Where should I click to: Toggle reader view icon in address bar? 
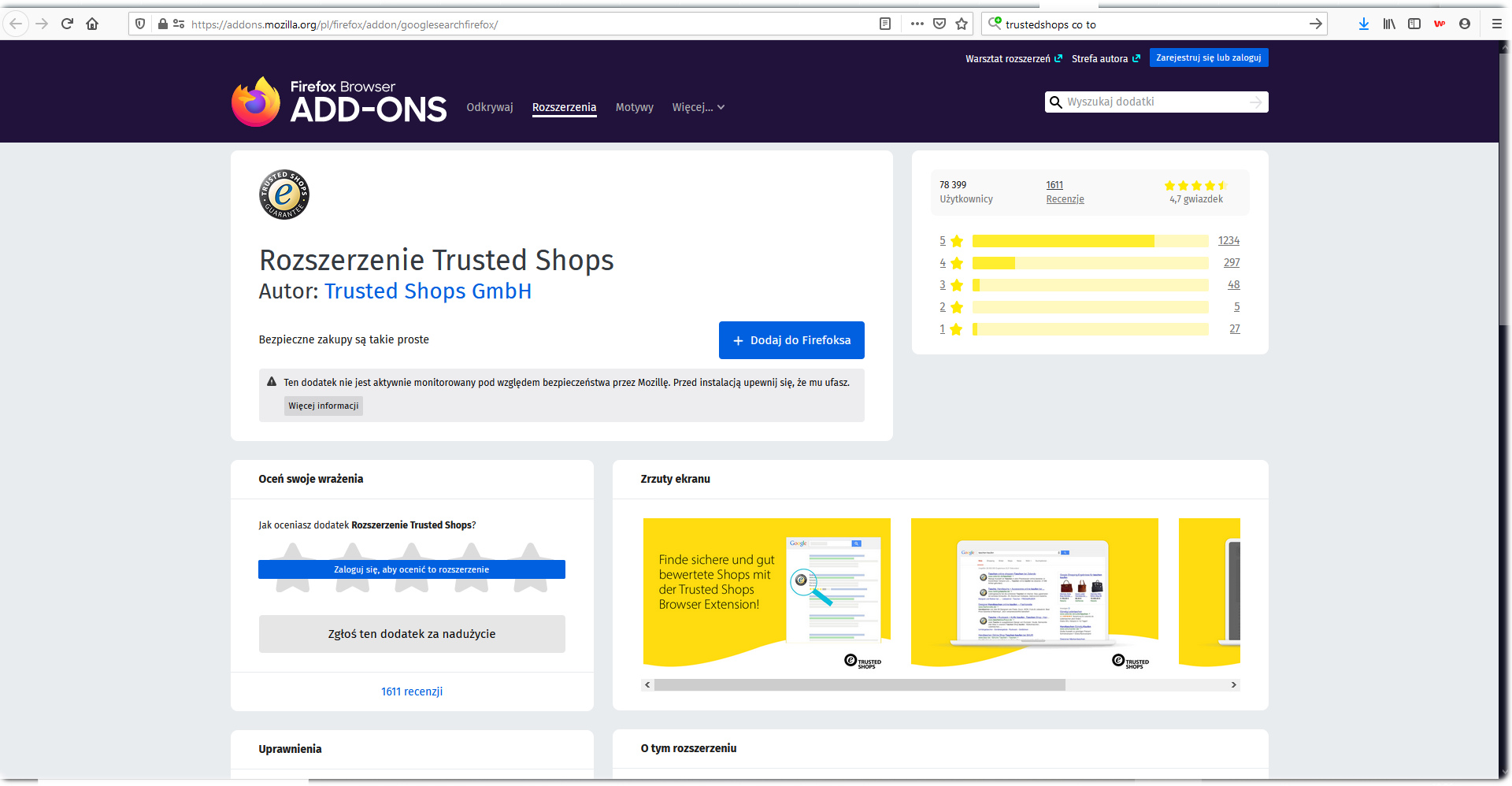click(885, 24)
